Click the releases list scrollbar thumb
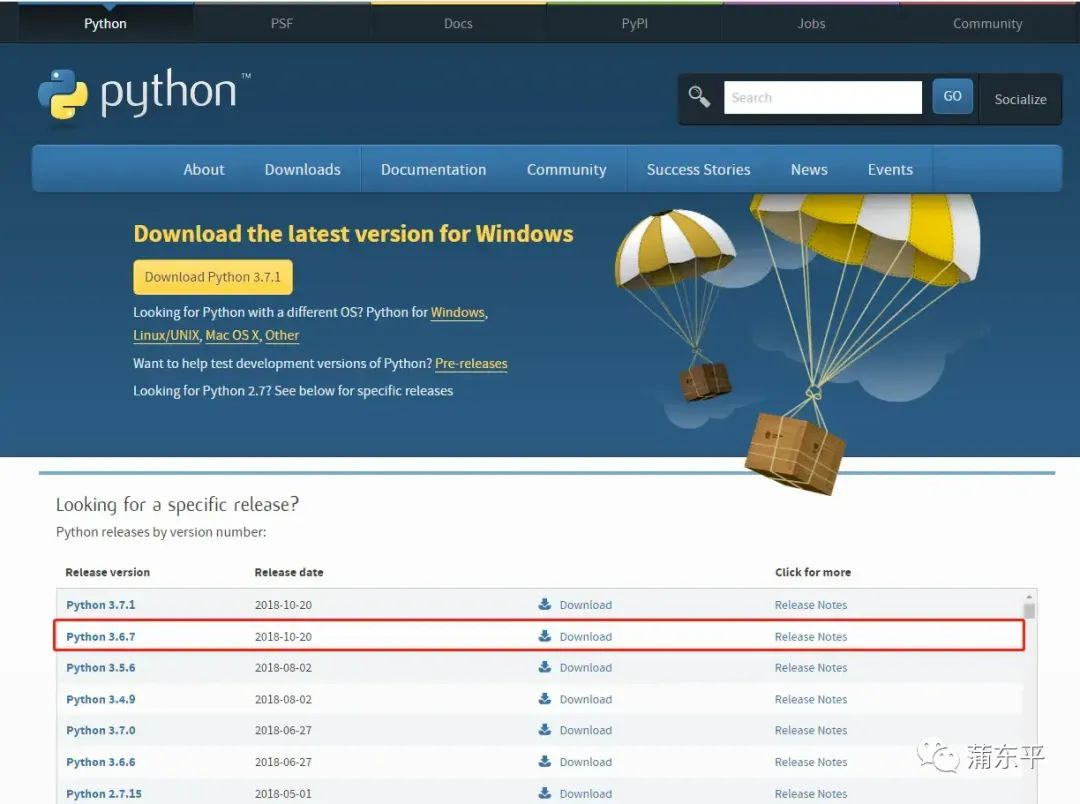 tap(1029, 611)
